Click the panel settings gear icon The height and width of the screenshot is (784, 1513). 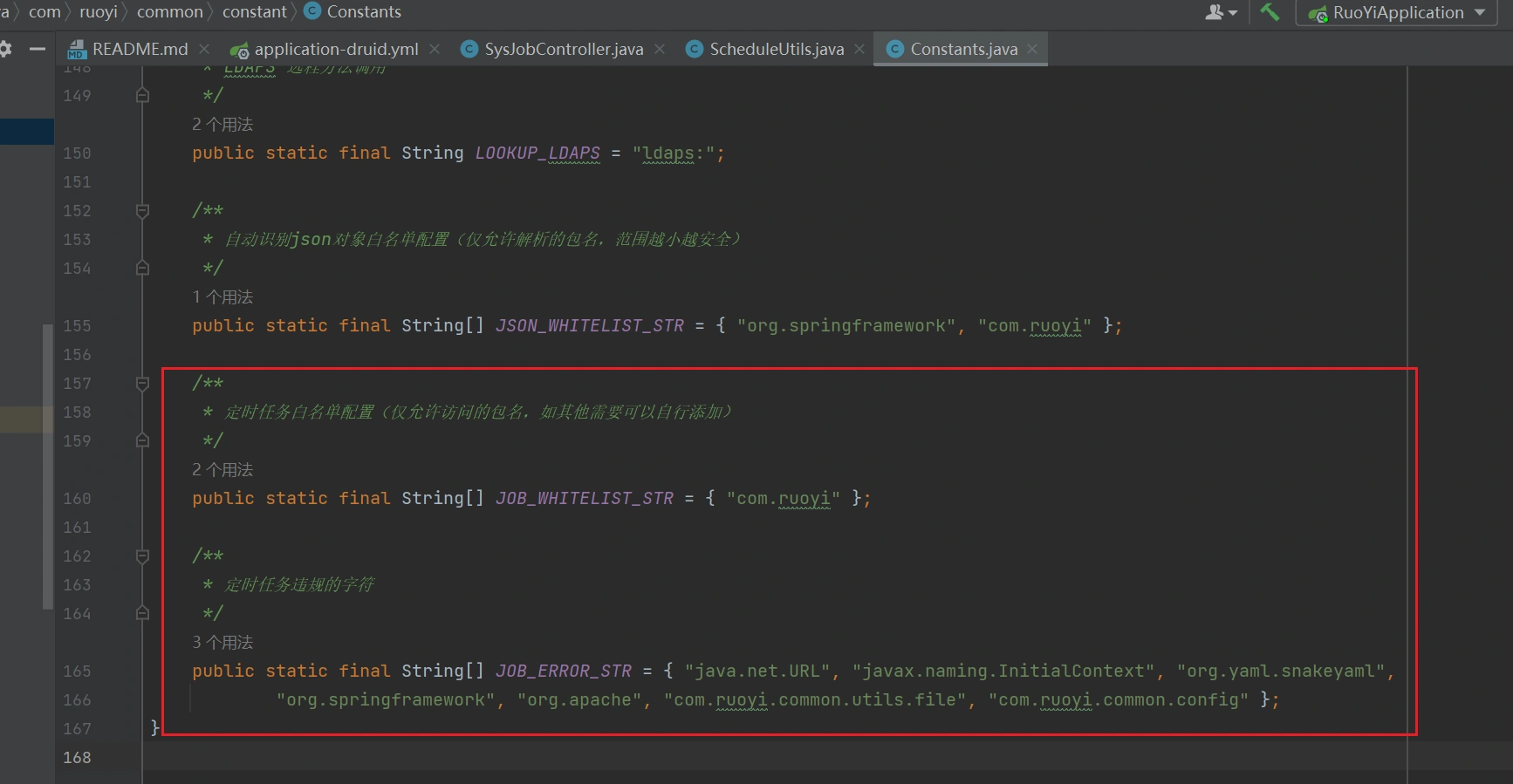pyautogui.click(x=5, y=49)
